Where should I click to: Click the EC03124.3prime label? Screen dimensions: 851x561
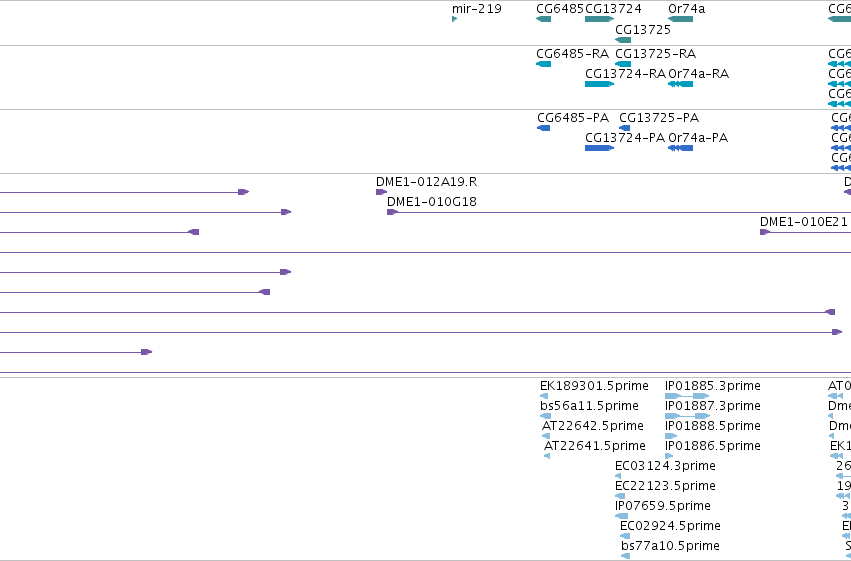665,466
